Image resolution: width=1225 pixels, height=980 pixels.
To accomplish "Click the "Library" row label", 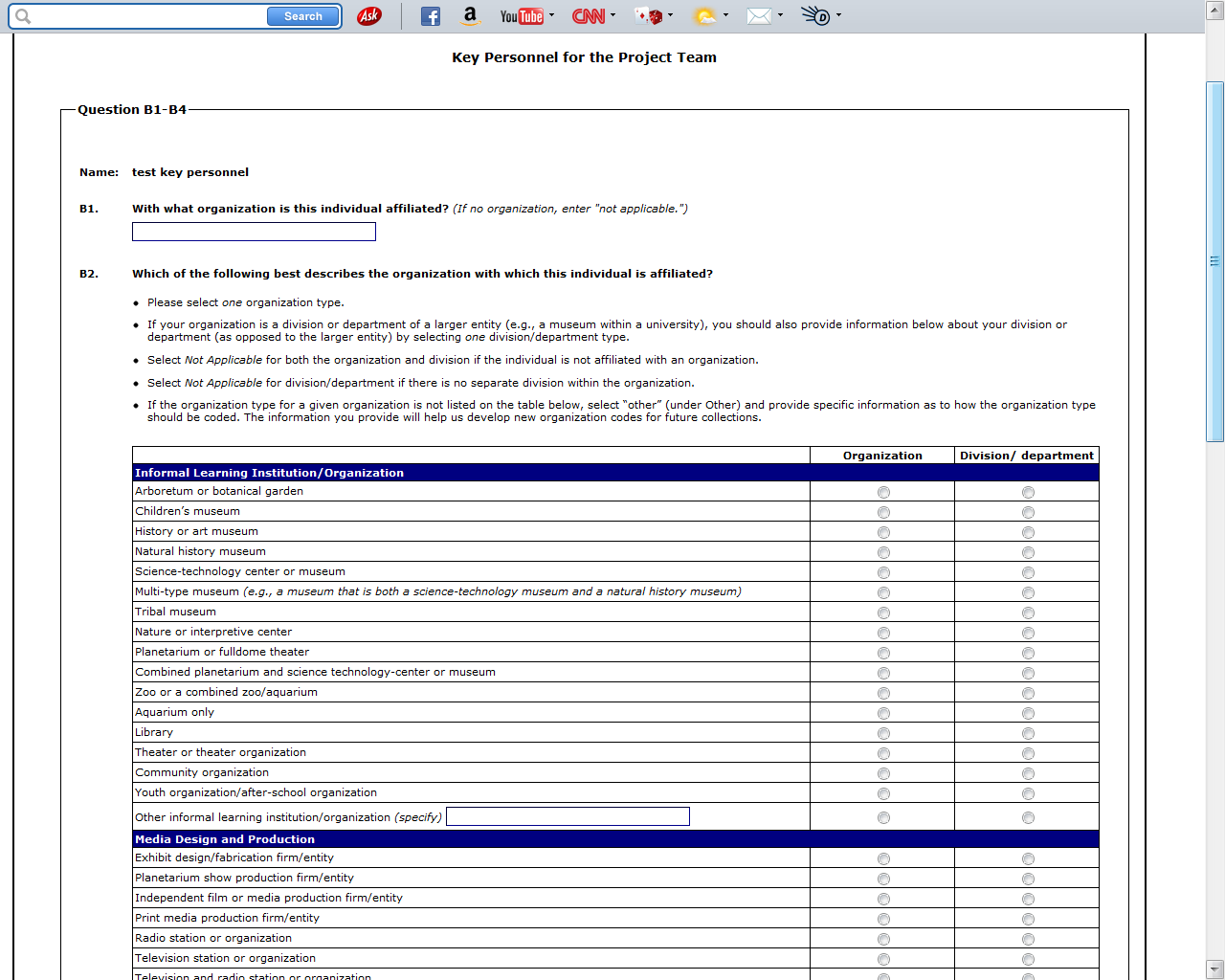I will point(154,732).
